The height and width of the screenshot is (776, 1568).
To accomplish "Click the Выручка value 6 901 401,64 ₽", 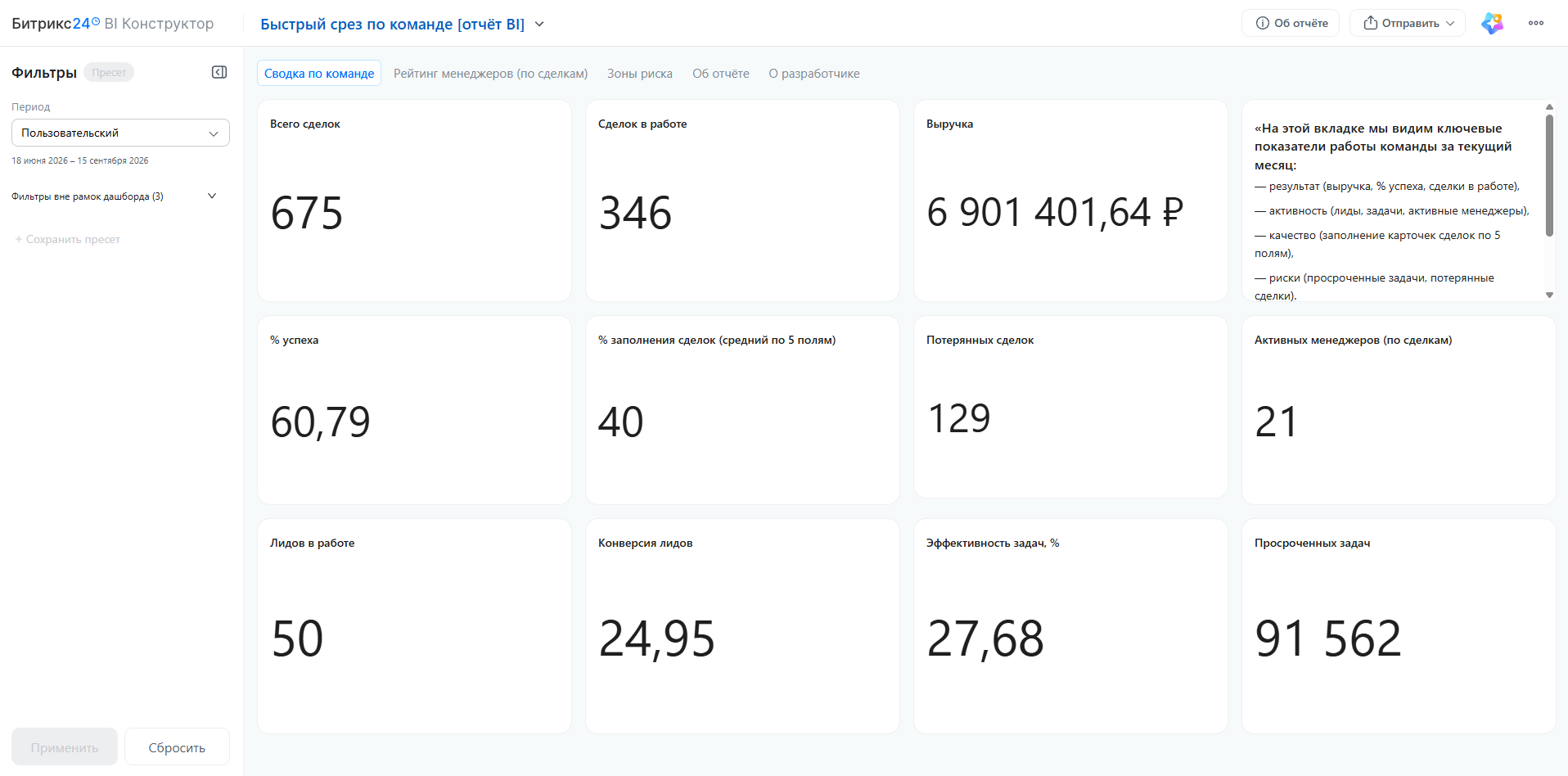I will point(1056,213).
